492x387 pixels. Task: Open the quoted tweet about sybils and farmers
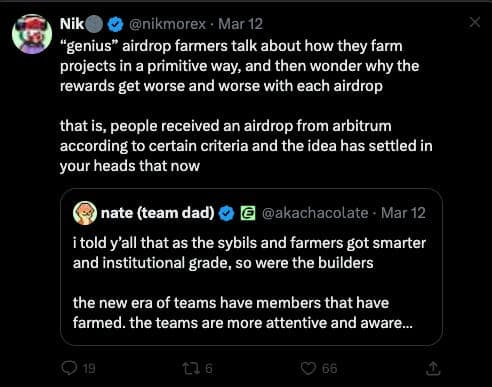251,267
